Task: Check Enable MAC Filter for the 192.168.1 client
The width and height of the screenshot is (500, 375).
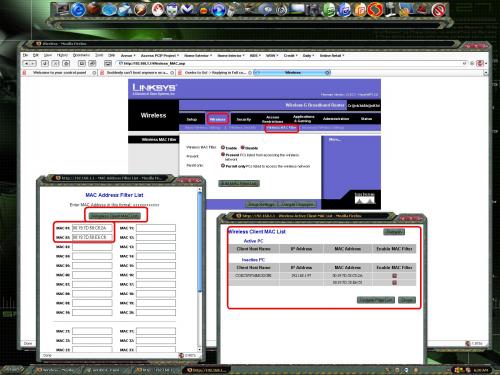Action: coord(394,276)
